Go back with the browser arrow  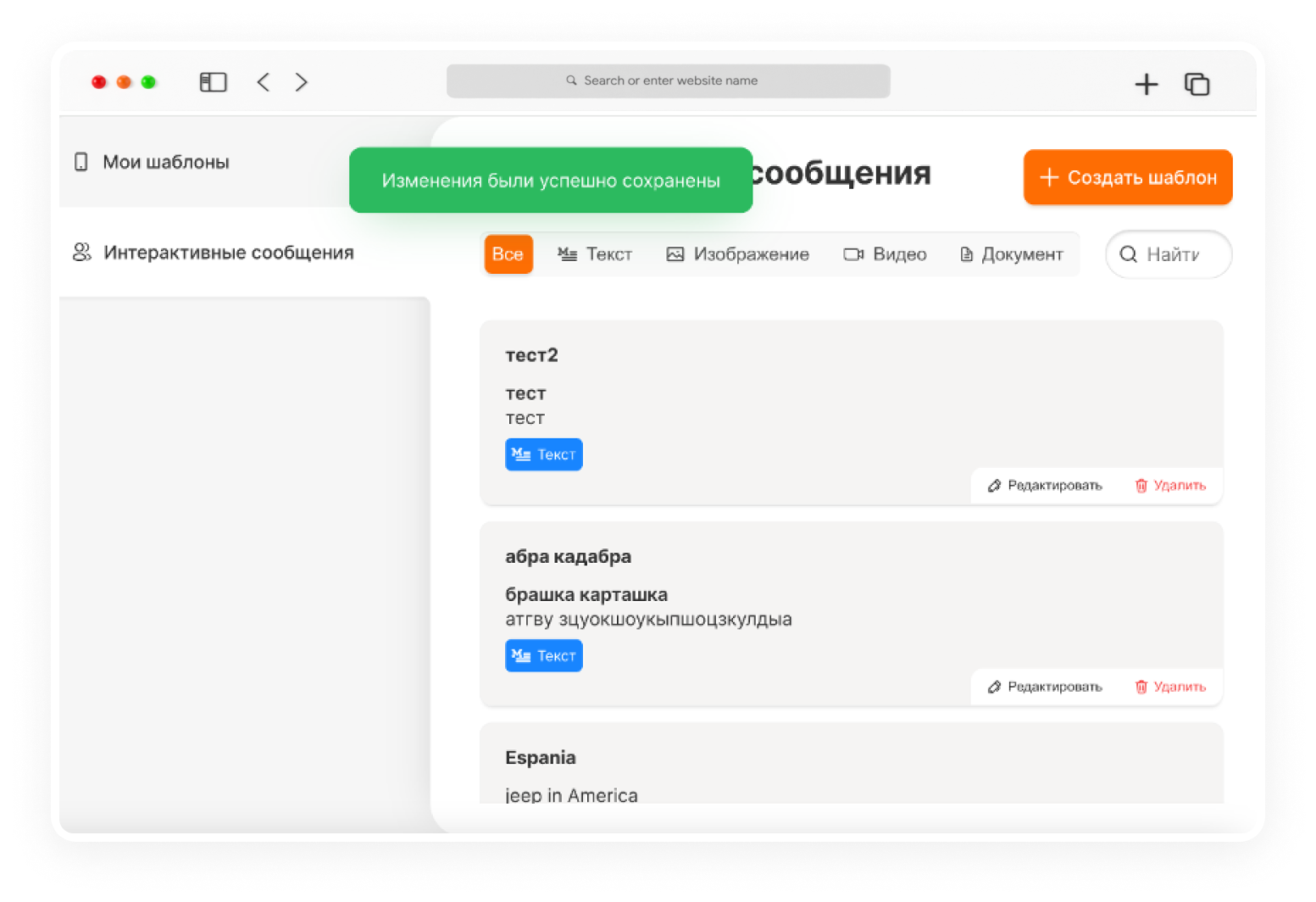(264, 82)
